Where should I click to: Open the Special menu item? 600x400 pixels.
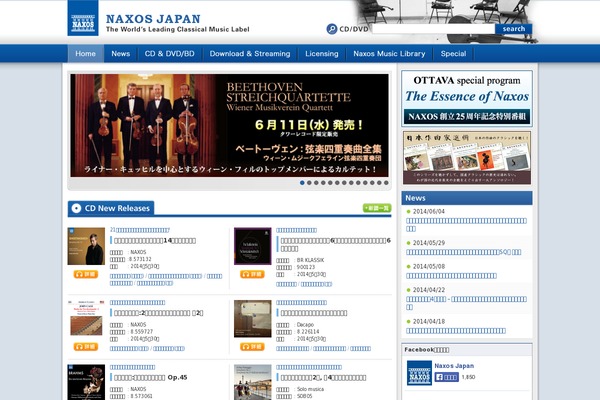coord(453,54)
